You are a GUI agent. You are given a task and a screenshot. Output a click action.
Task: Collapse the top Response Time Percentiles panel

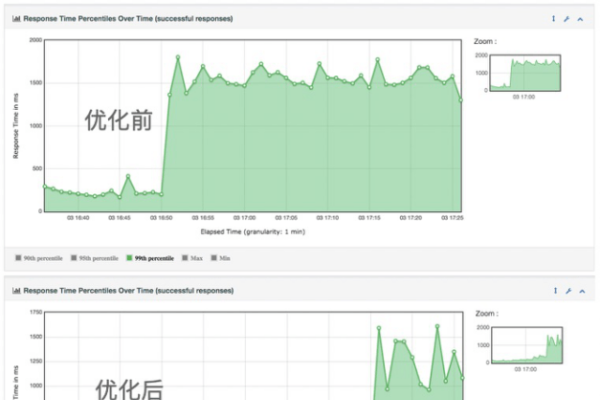[x=580, y=18]
